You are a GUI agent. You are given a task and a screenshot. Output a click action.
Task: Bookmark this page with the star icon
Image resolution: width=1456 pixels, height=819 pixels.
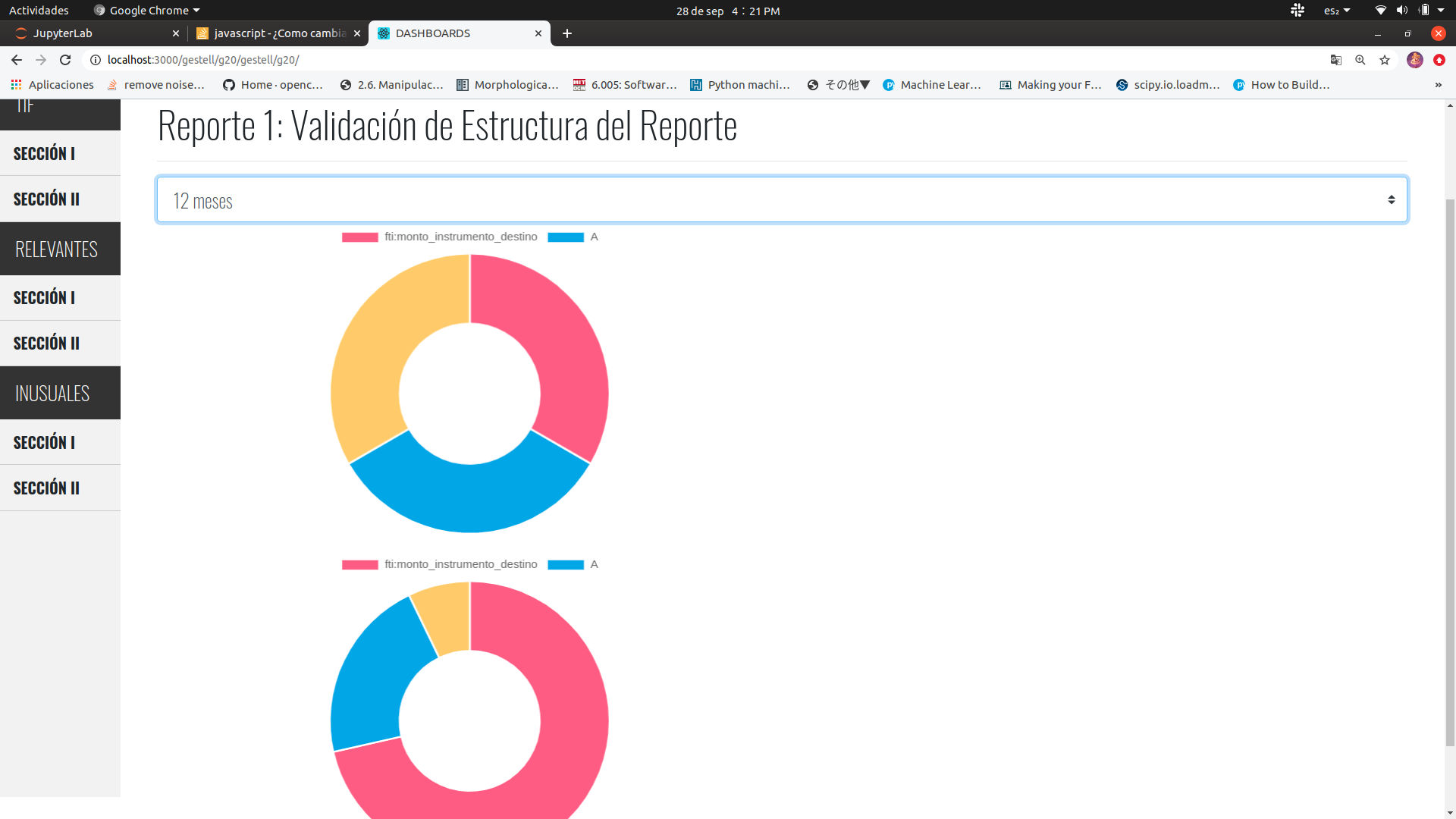[1385, 60]
